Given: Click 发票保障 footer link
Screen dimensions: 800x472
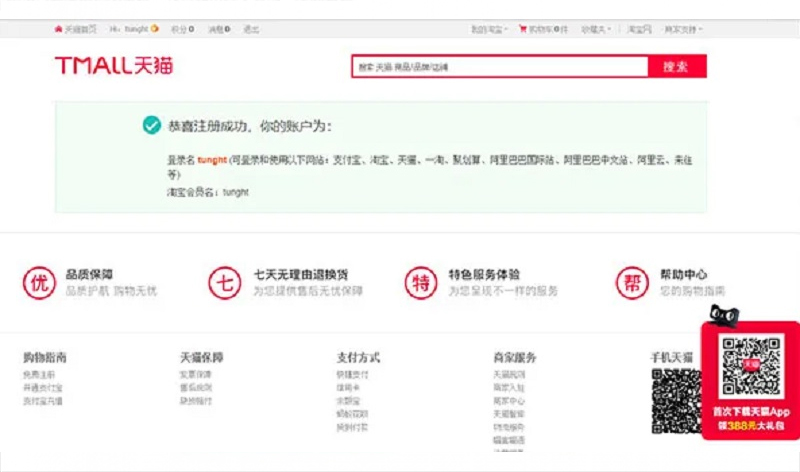Looking at the screenshot, I should 195,375.
